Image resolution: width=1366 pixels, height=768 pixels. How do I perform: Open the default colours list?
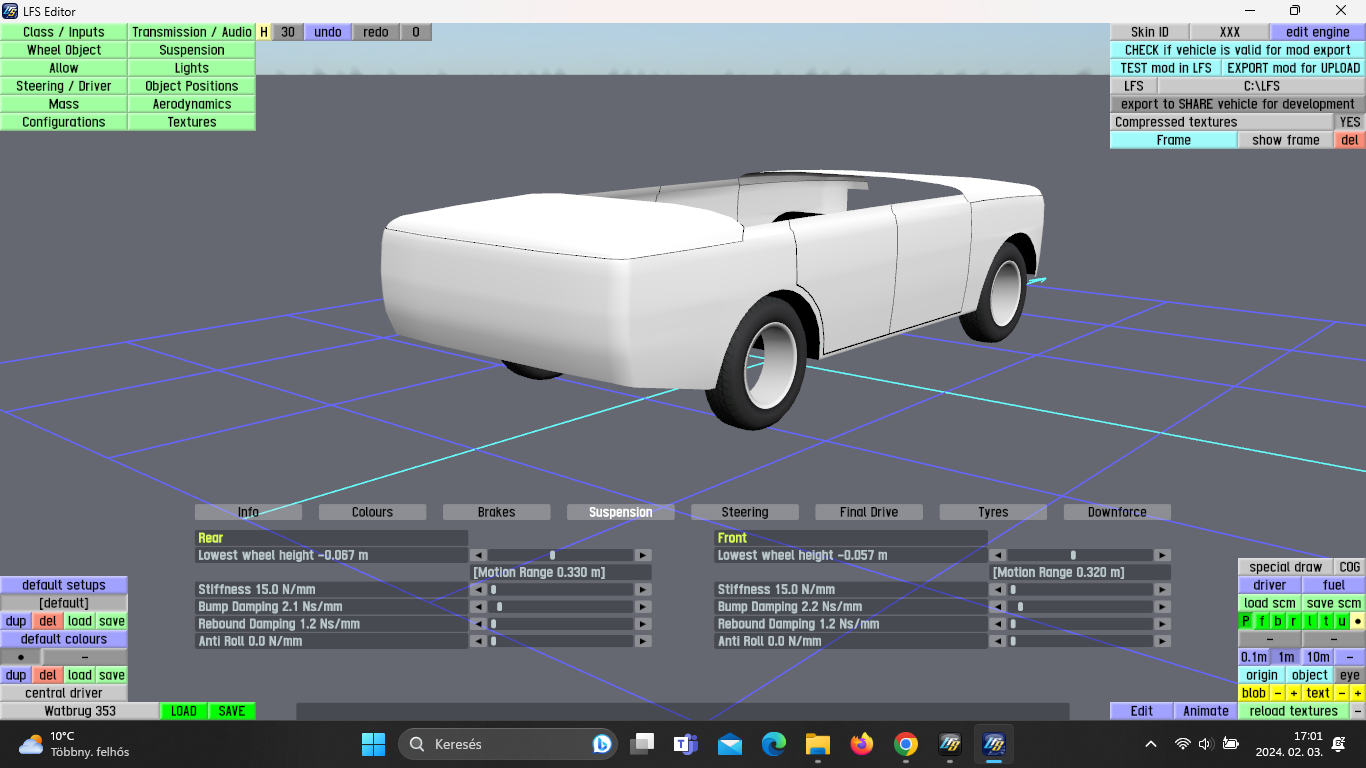coord(64,639)
